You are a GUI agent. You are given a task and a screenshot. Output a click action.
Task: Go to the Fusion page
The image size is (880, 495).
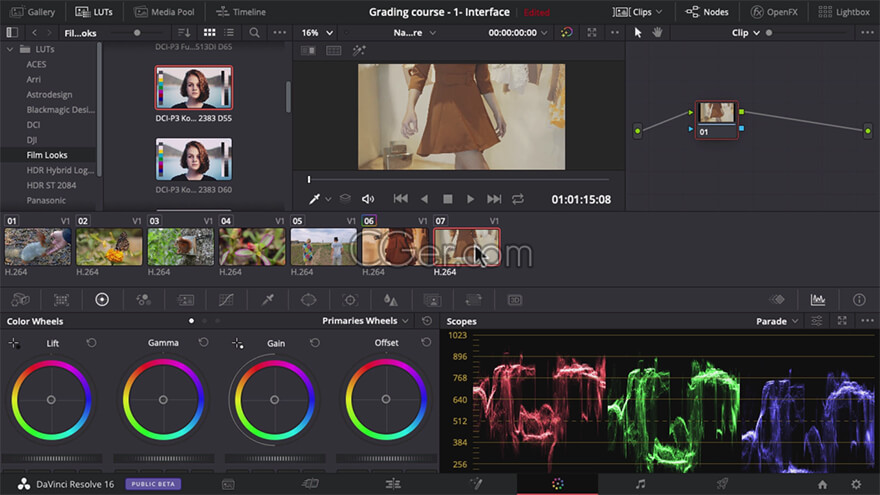pos(475,484)
